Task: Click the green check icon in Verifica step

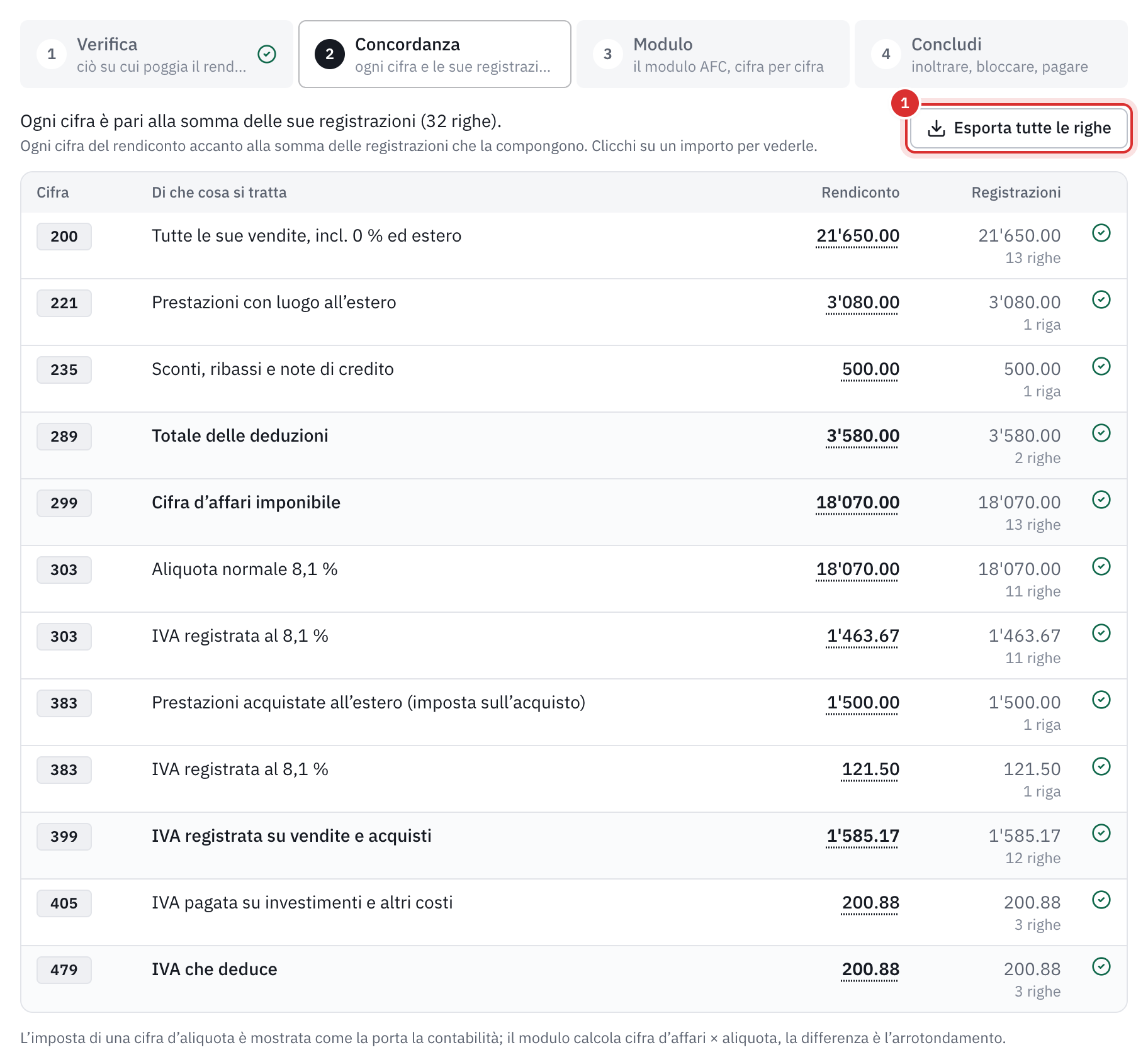Action: [x=267, y=54]
